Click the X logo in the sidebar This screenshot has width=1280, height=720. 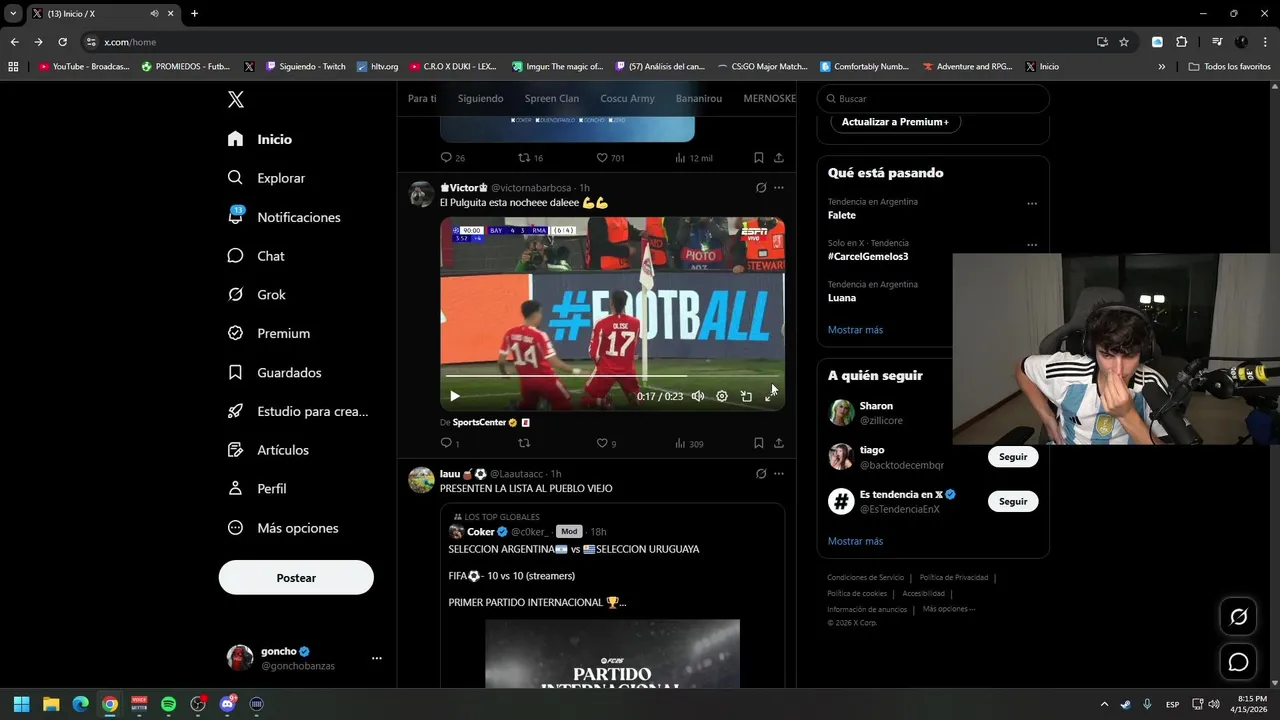[x=236, y=99]
